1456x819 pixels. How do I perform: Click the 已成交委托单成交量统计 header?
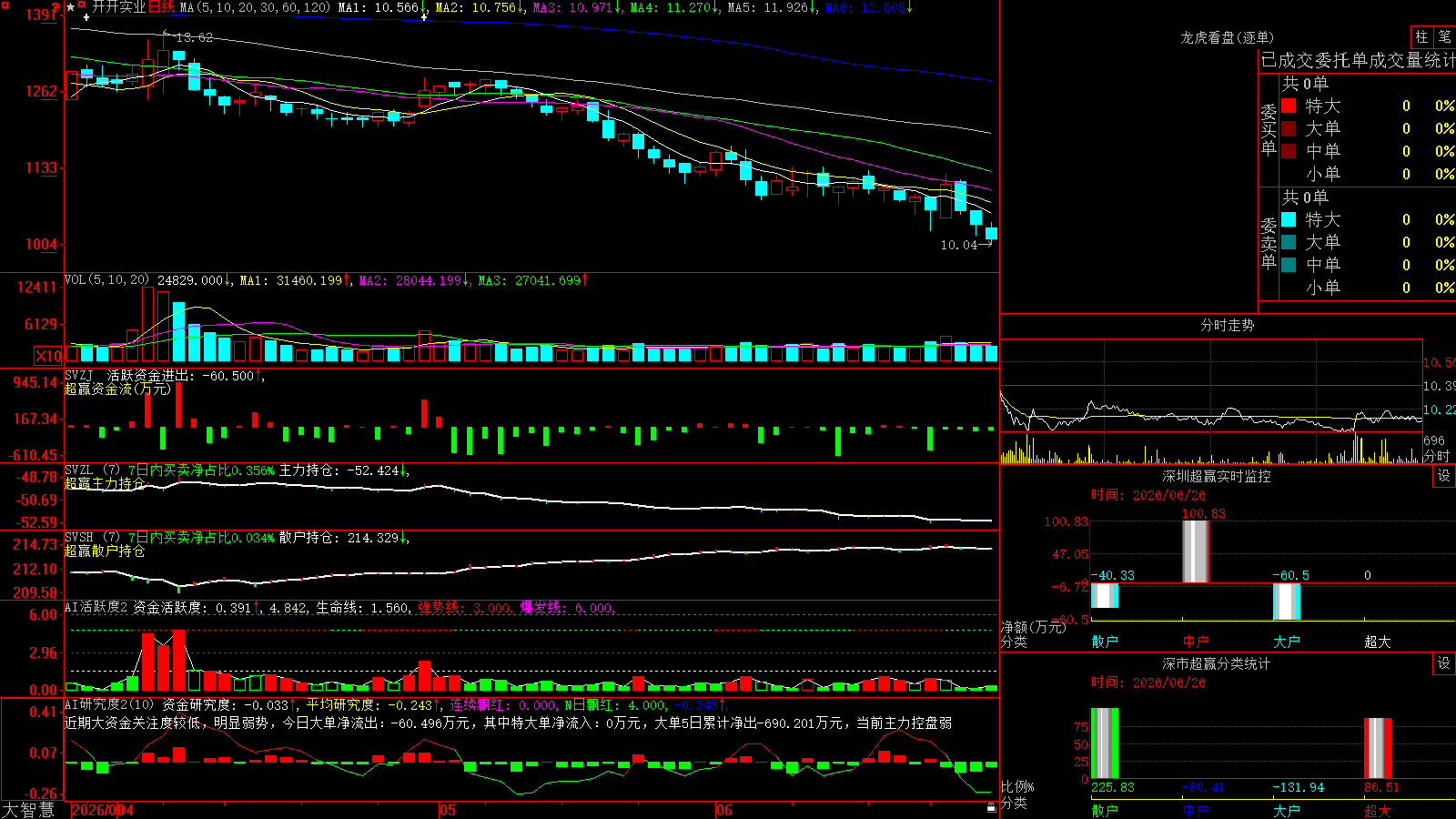[x=1358, y=60]
